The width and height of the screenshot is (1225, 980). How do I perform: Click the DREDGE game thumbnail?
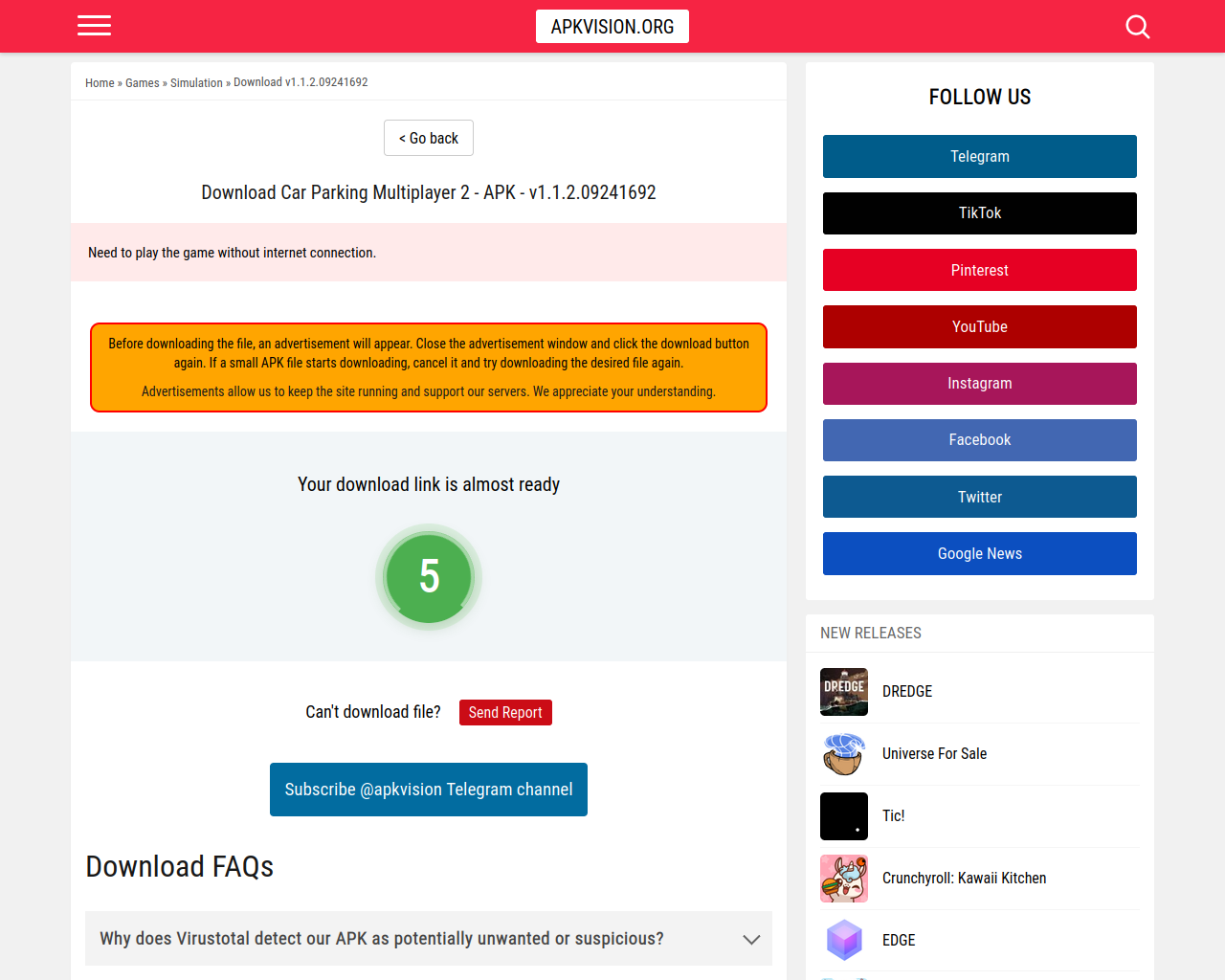(x=844, y=692)
